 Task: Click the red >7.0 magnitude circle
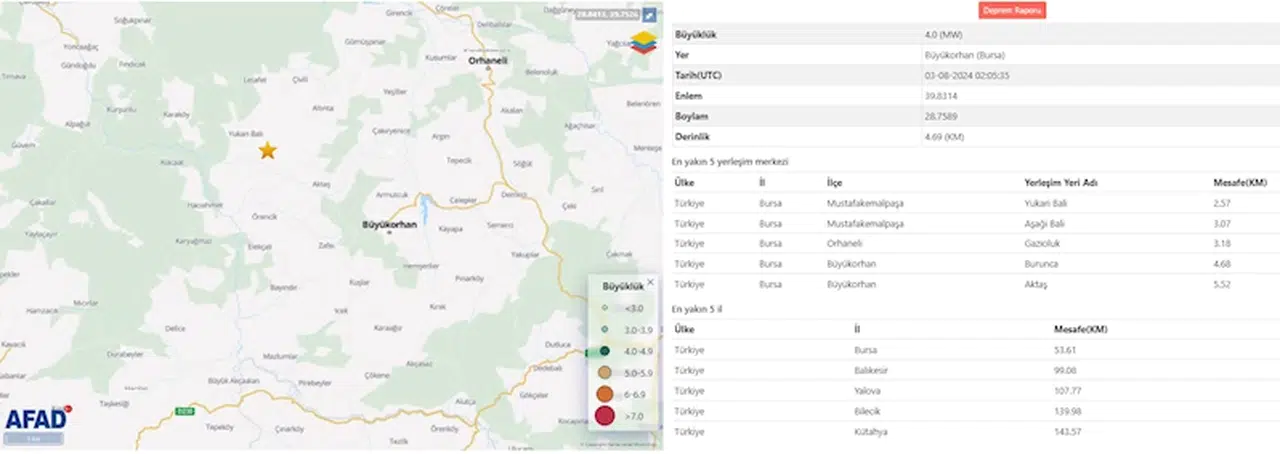pyautogui.click(x=605, y=416)
